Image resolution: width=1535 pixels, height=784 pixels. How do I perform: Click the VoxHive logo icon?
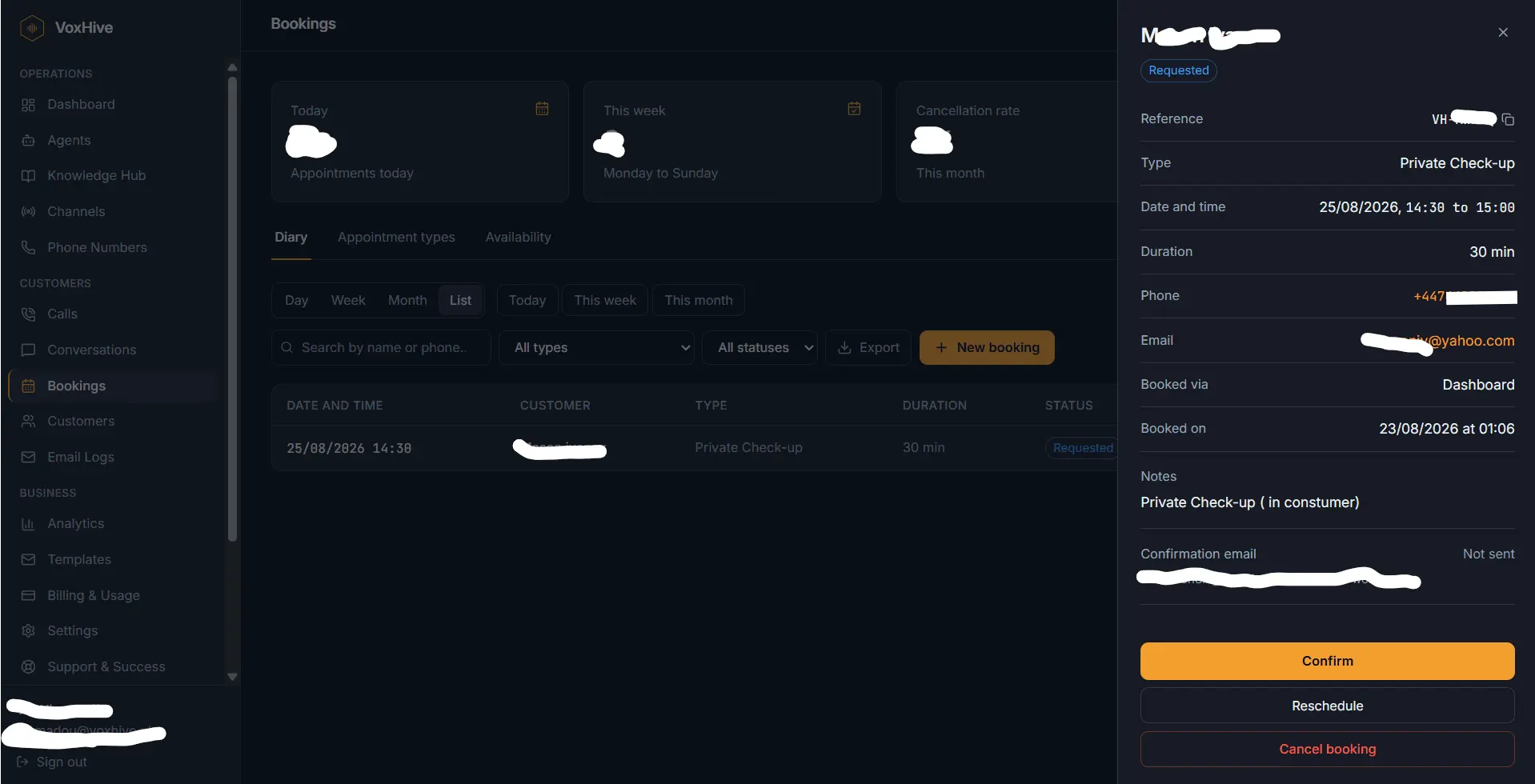point(31,28)
